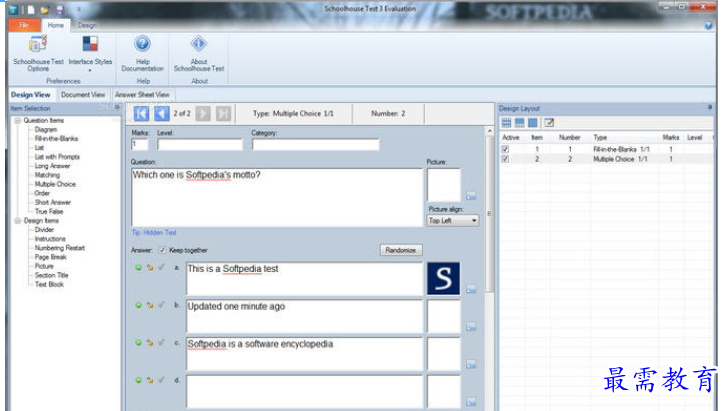Select Multiple Choice in item tree

click(55, 184)
